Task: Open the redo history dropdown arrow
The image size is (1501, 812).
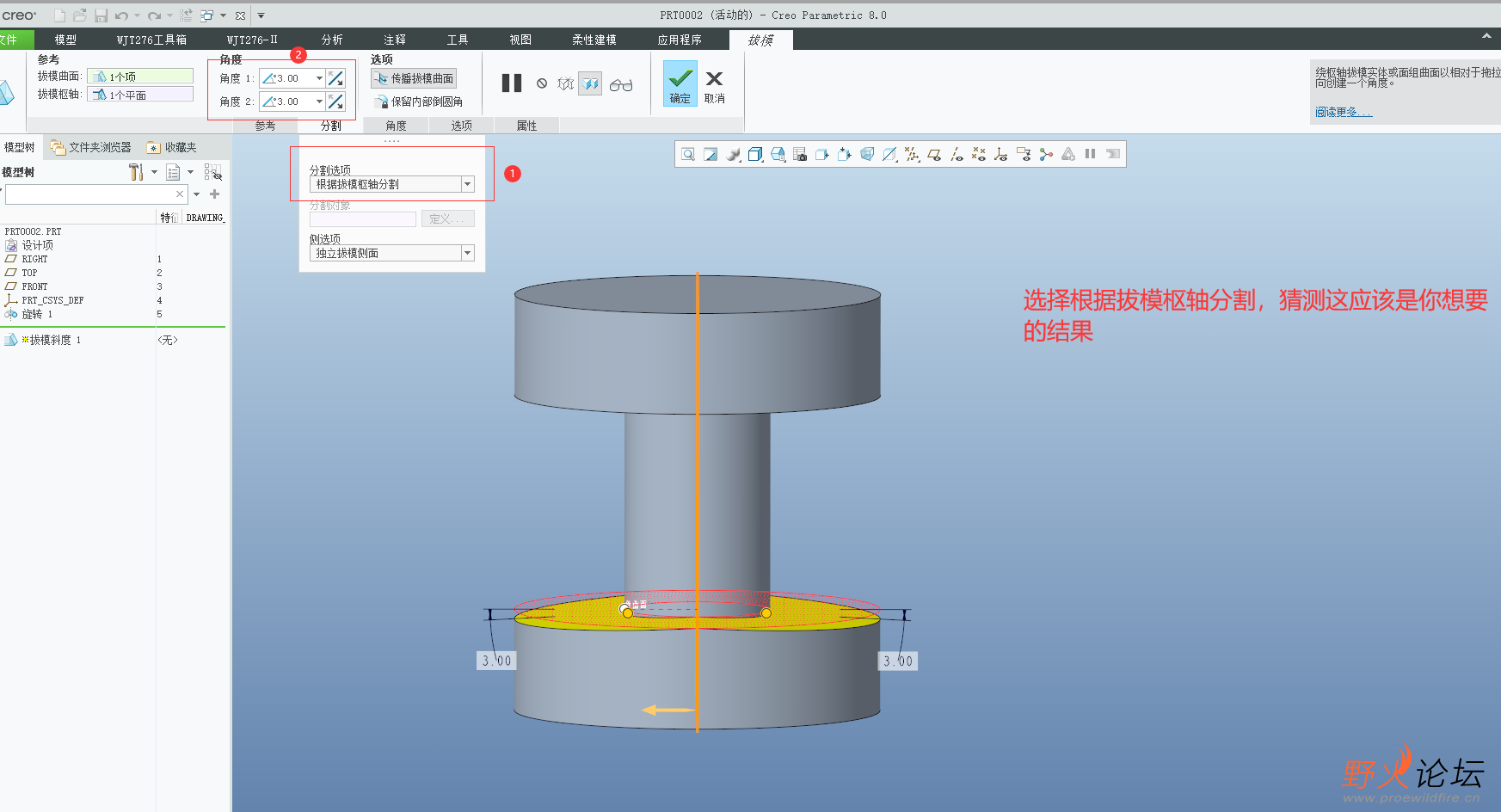Action: pyautogui.click(x=169, y=15)
